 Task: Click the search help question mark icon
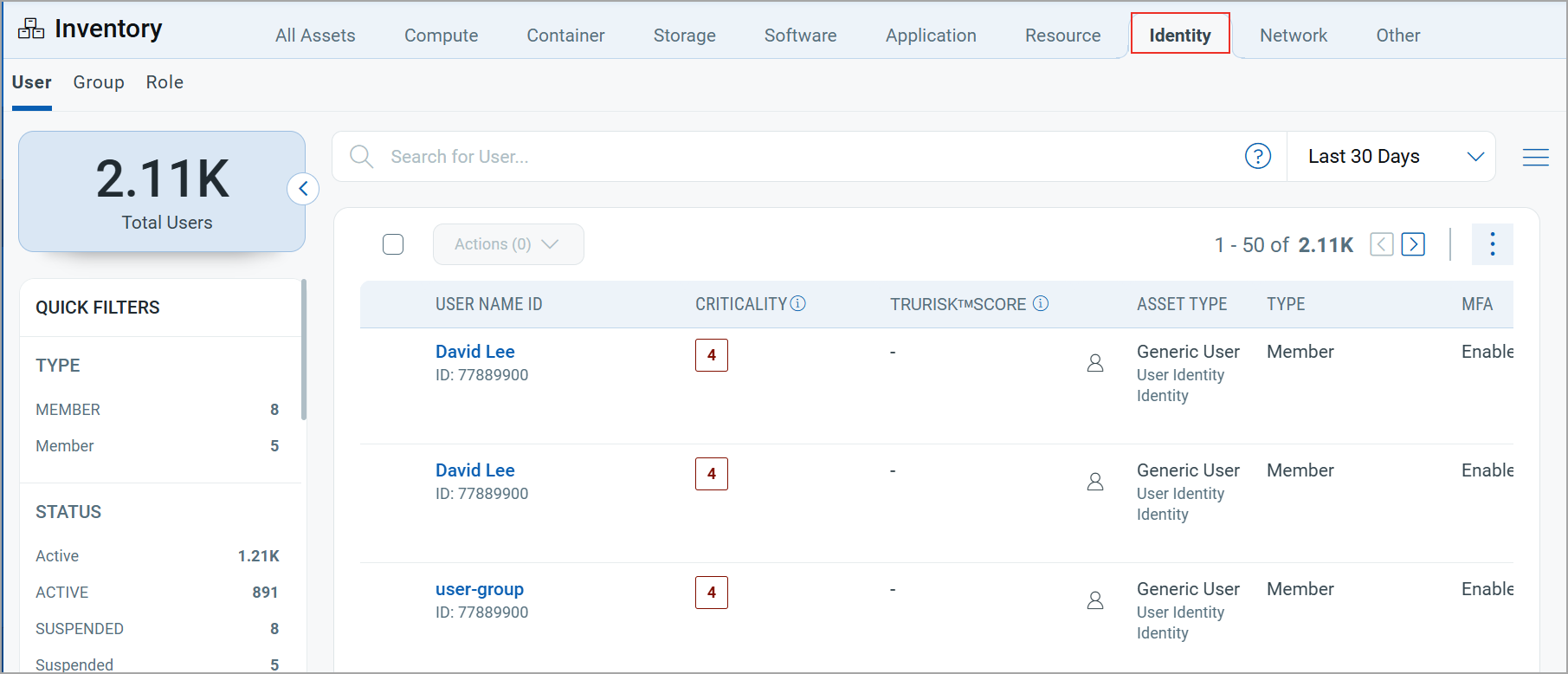click(x=1257, y=156)
